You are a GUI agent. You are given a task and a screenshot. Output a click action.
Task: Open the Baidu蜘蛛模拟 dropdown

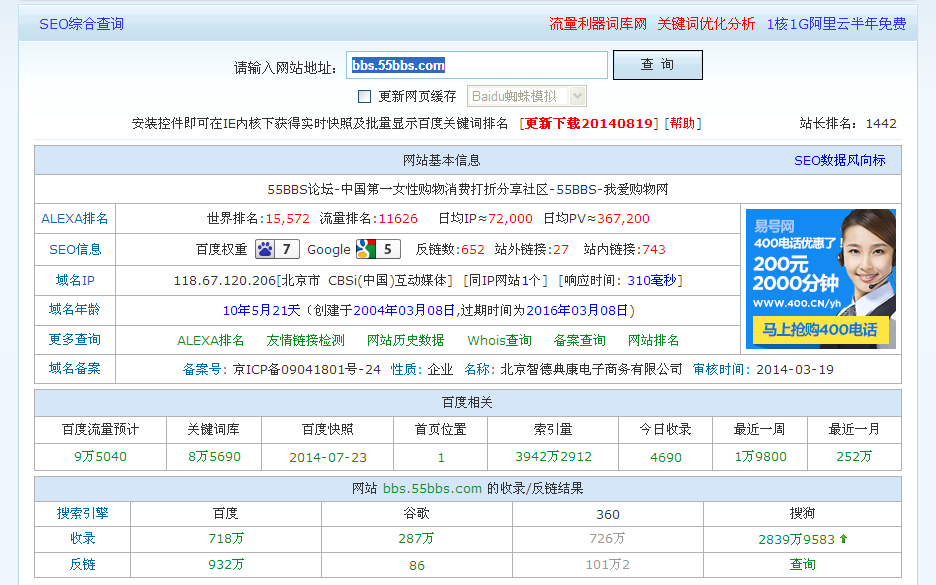point(526,97)
